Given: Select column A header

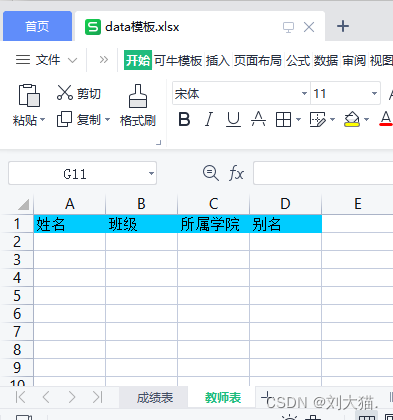Looking at the screenshot, I should click(x=70, y=204).
